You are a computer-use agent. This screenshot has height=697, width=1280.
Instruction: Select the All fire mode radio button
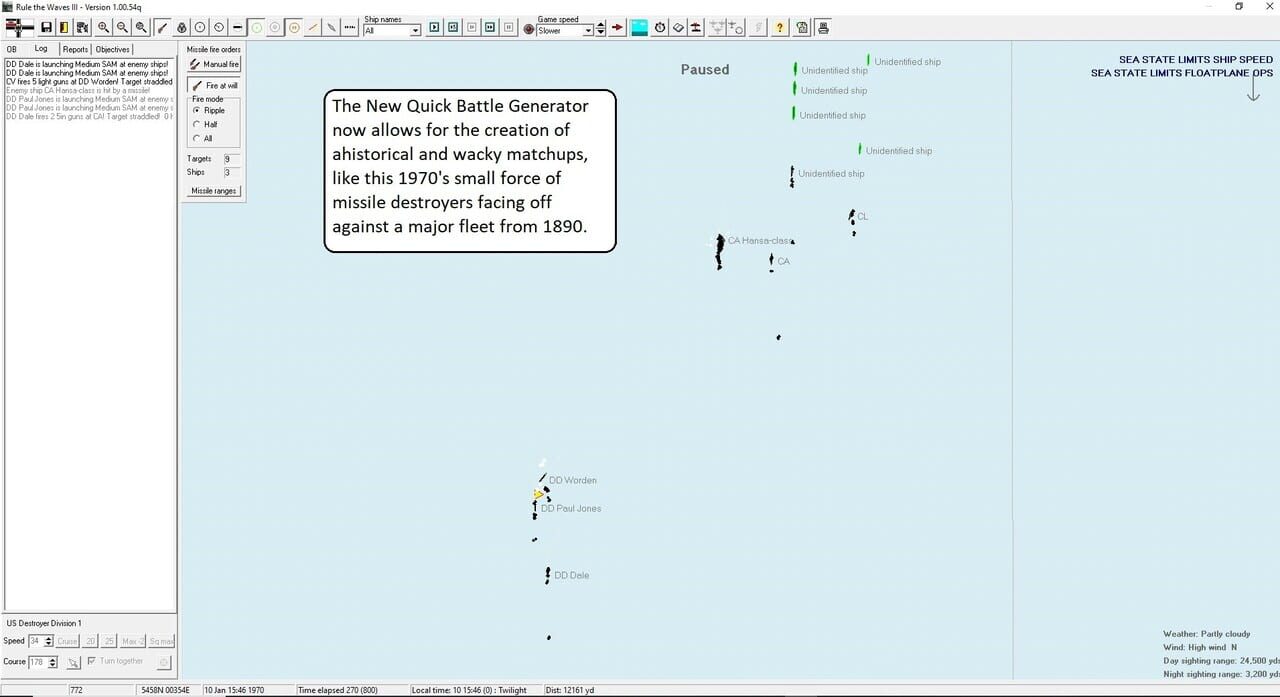coord(198,137)
